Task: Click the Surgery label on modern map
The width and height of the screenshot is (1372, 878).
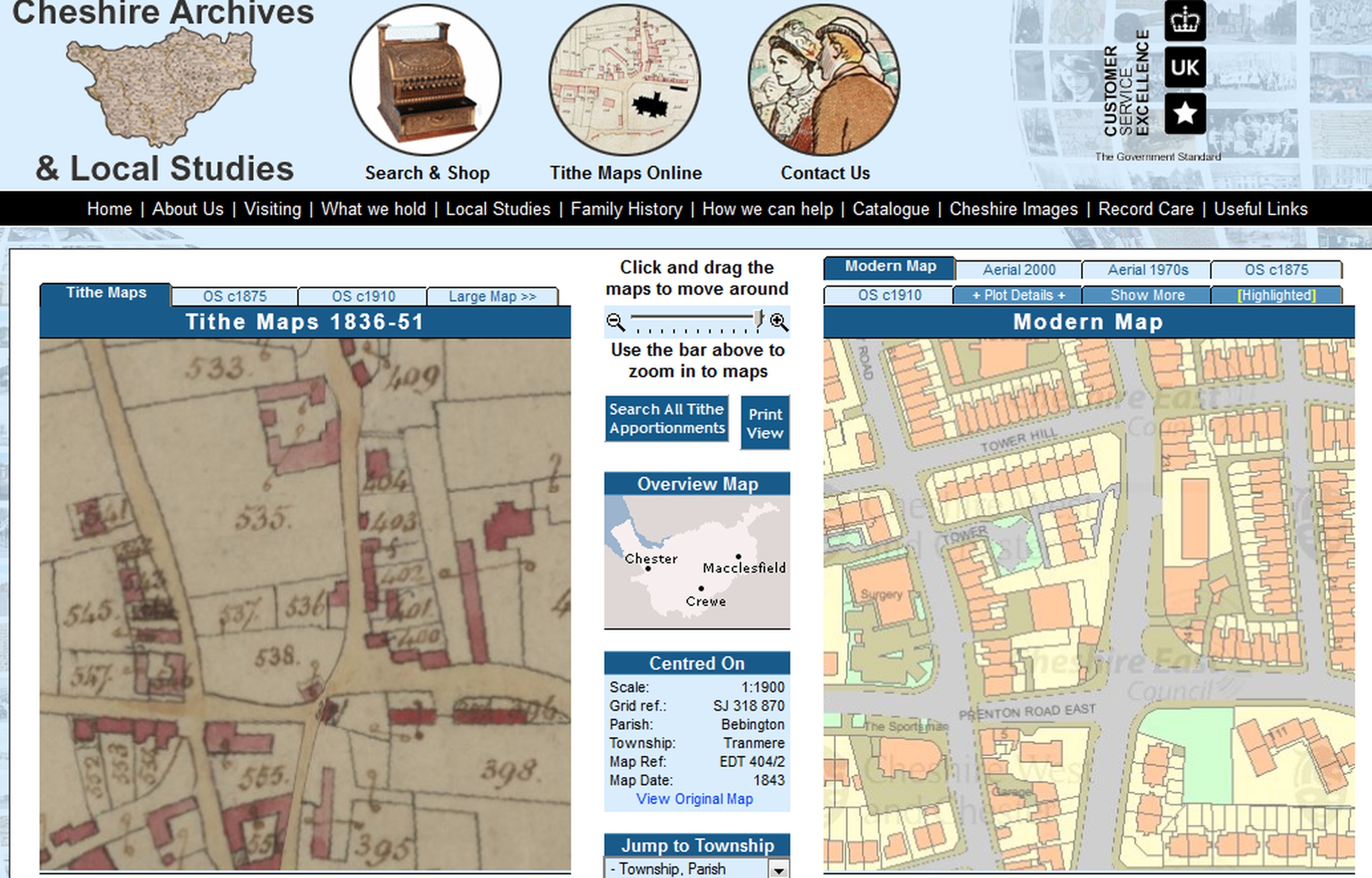Action: [881, 594]
